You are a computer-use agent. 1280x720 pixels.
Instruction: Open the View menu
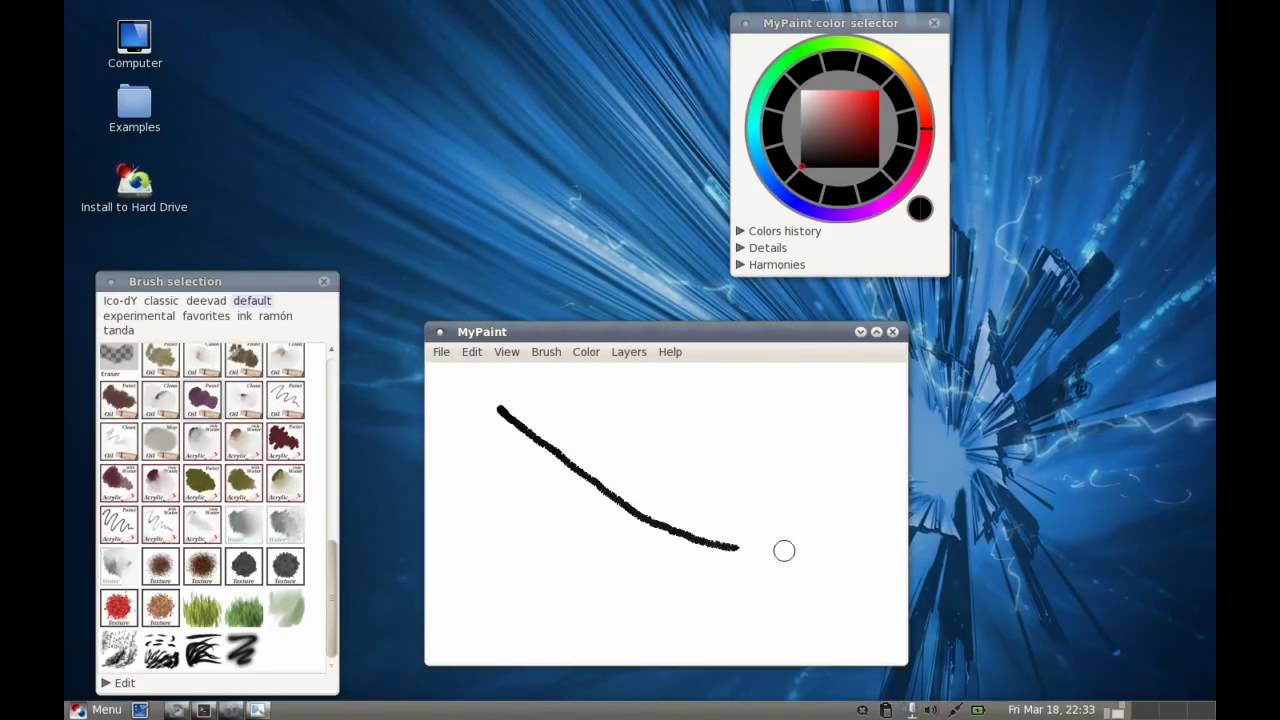[x=507, y=352]
